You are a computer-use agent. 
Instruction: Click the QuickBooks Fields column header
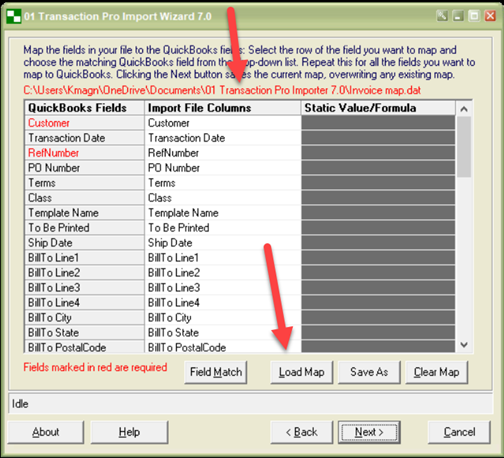(x=84, y=108)
